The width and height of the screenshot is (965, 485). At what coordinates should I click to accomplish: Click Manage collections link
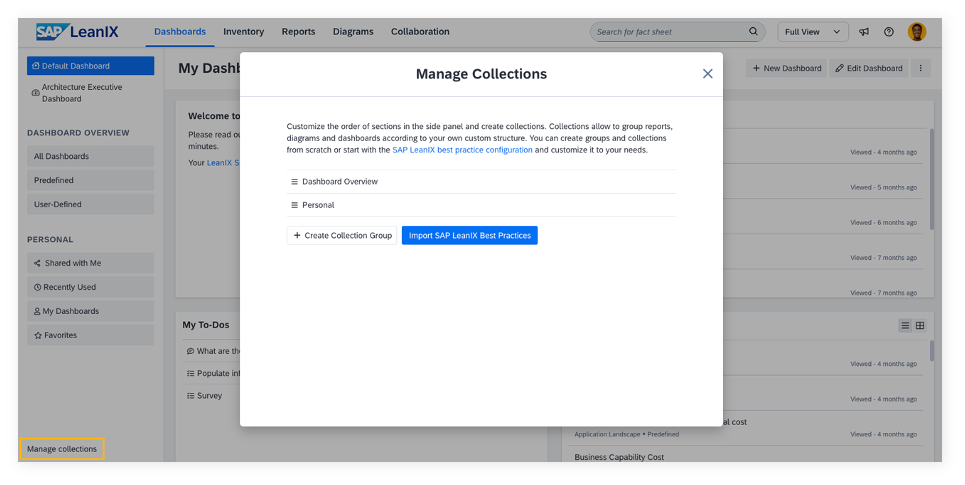(x=62, y=449)
